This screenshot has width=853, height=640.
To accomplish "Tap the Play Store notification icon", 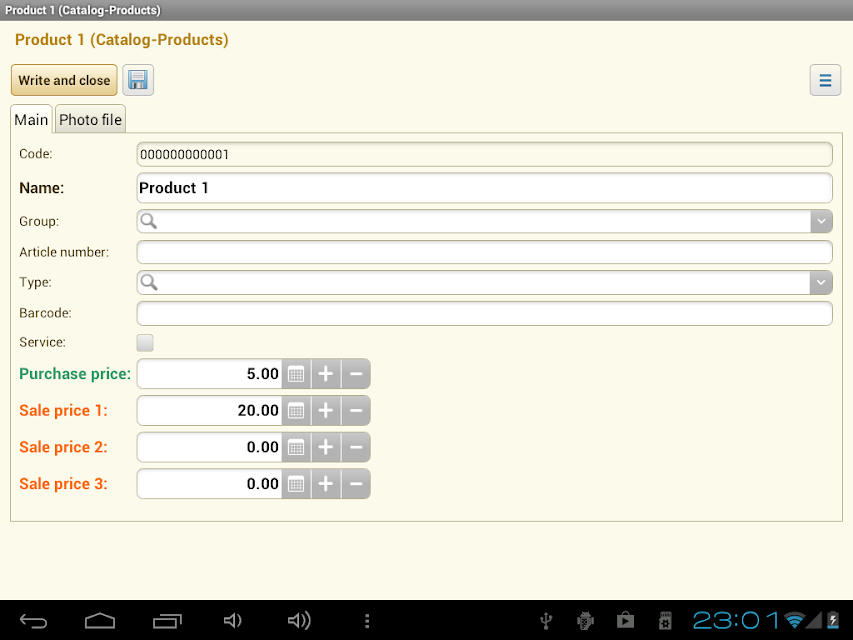I will [x=625, y=620].
